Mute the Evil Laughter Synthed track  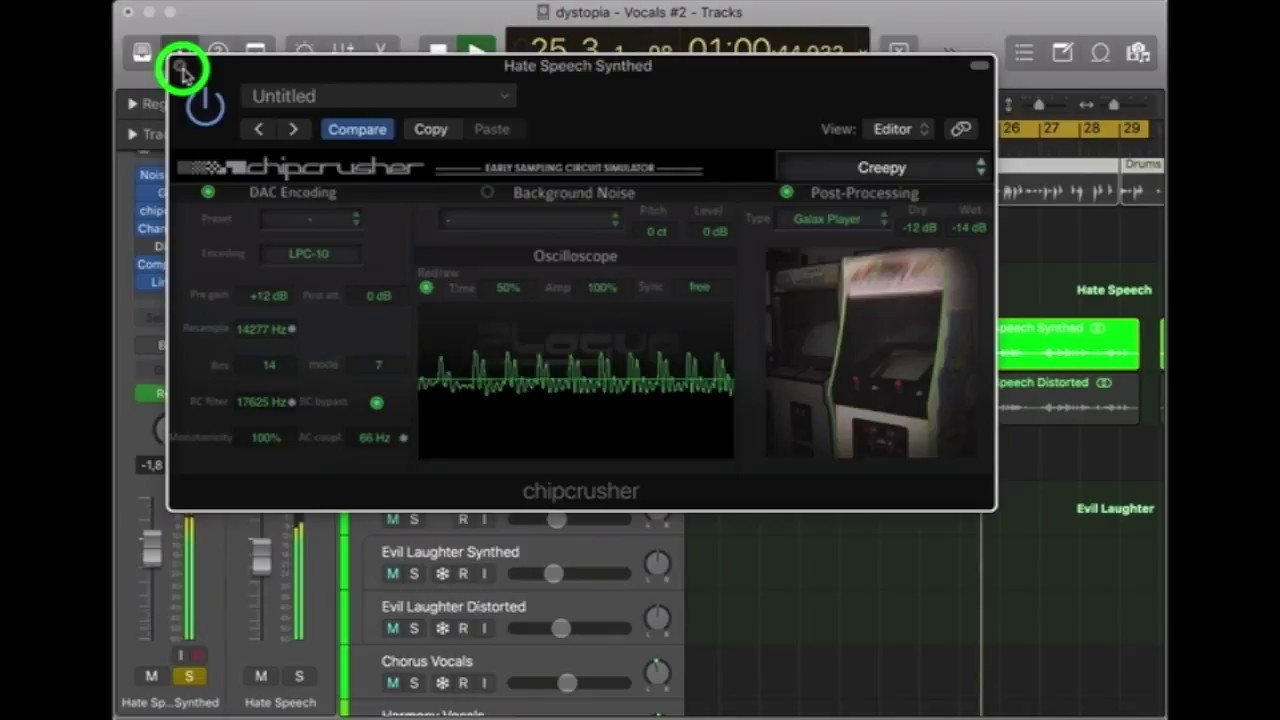[392, 574]
